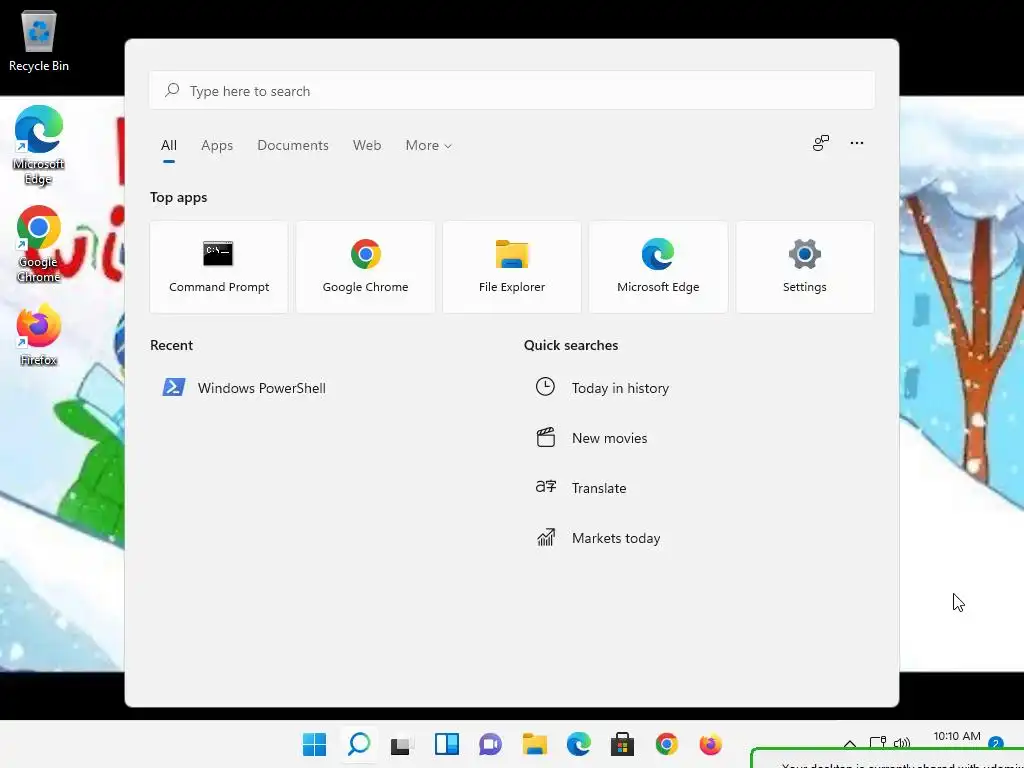Open Google Chrome desktop shortcut
This screenshot has height=768, width=1024.
click(x=39, y=244)
